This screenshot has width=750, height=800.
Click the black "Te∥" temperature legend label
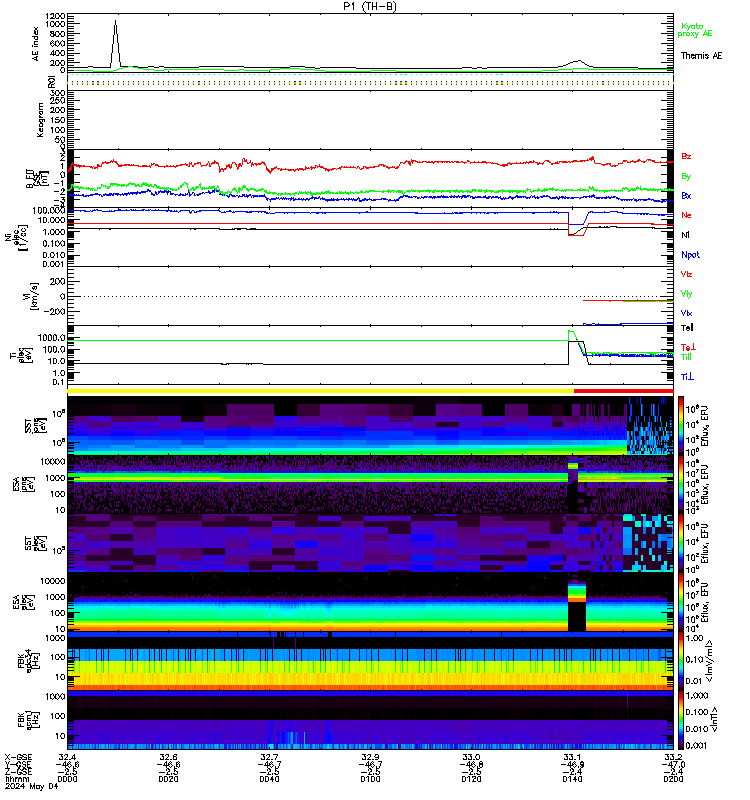(x=687, y=328)
